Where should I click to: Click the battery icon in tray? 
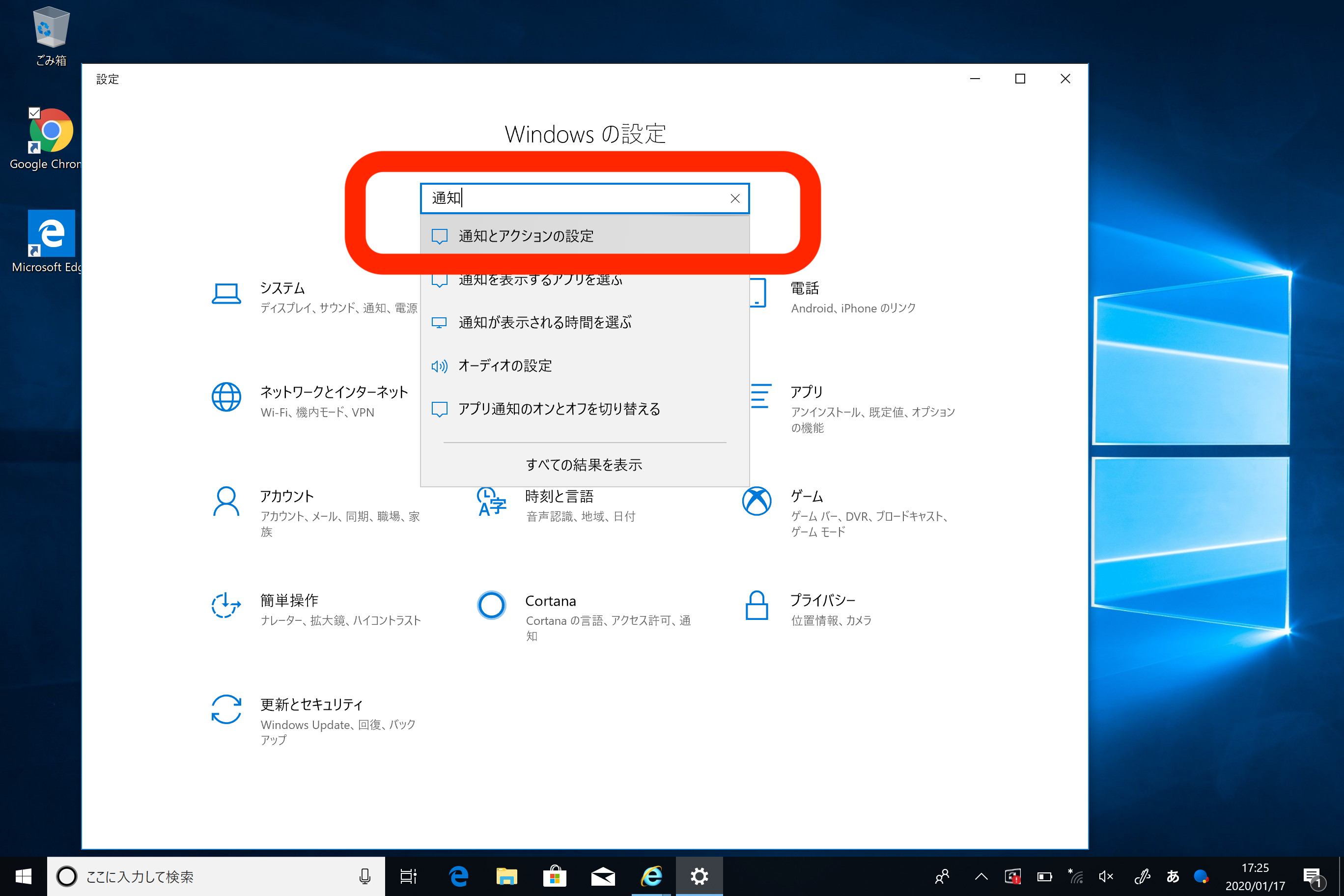[1044, 876]
